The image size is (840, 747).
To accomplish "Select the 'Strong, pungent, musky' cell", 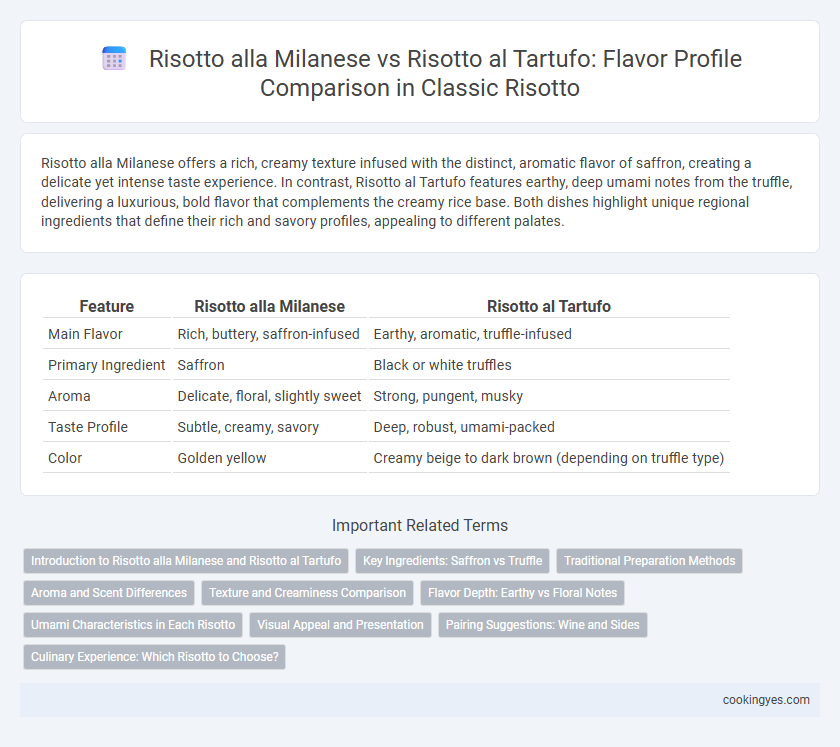I will [549, 397].
